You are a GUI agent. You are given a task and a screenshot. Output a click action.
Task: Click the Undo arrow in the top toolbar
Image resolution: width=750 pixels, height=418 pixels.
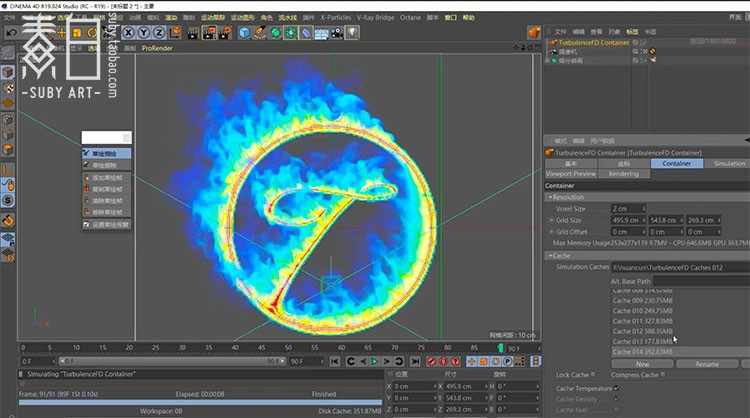point(11,33)
